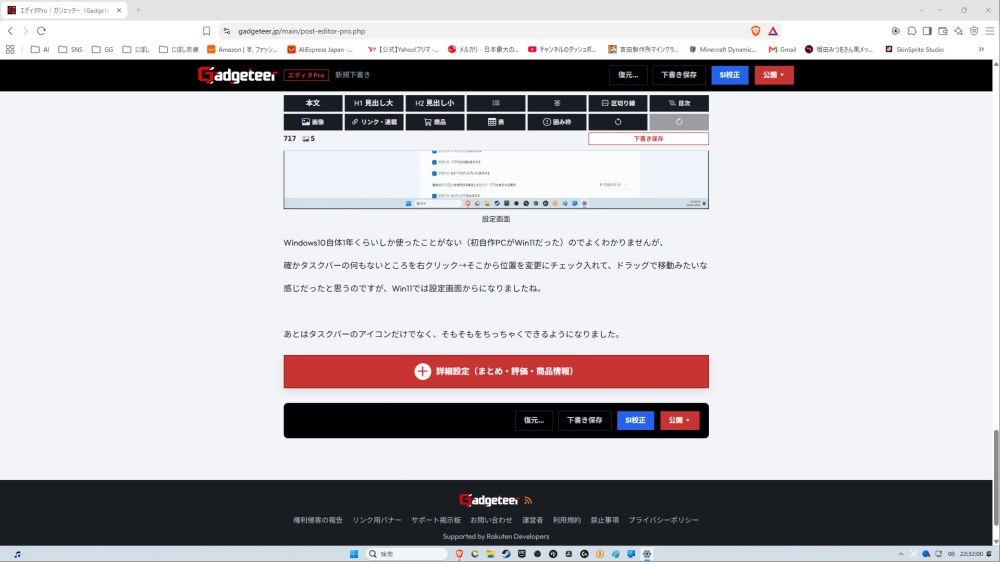
Task: Open the プライバシーポリシー footer link
Action: pos(663,520)
